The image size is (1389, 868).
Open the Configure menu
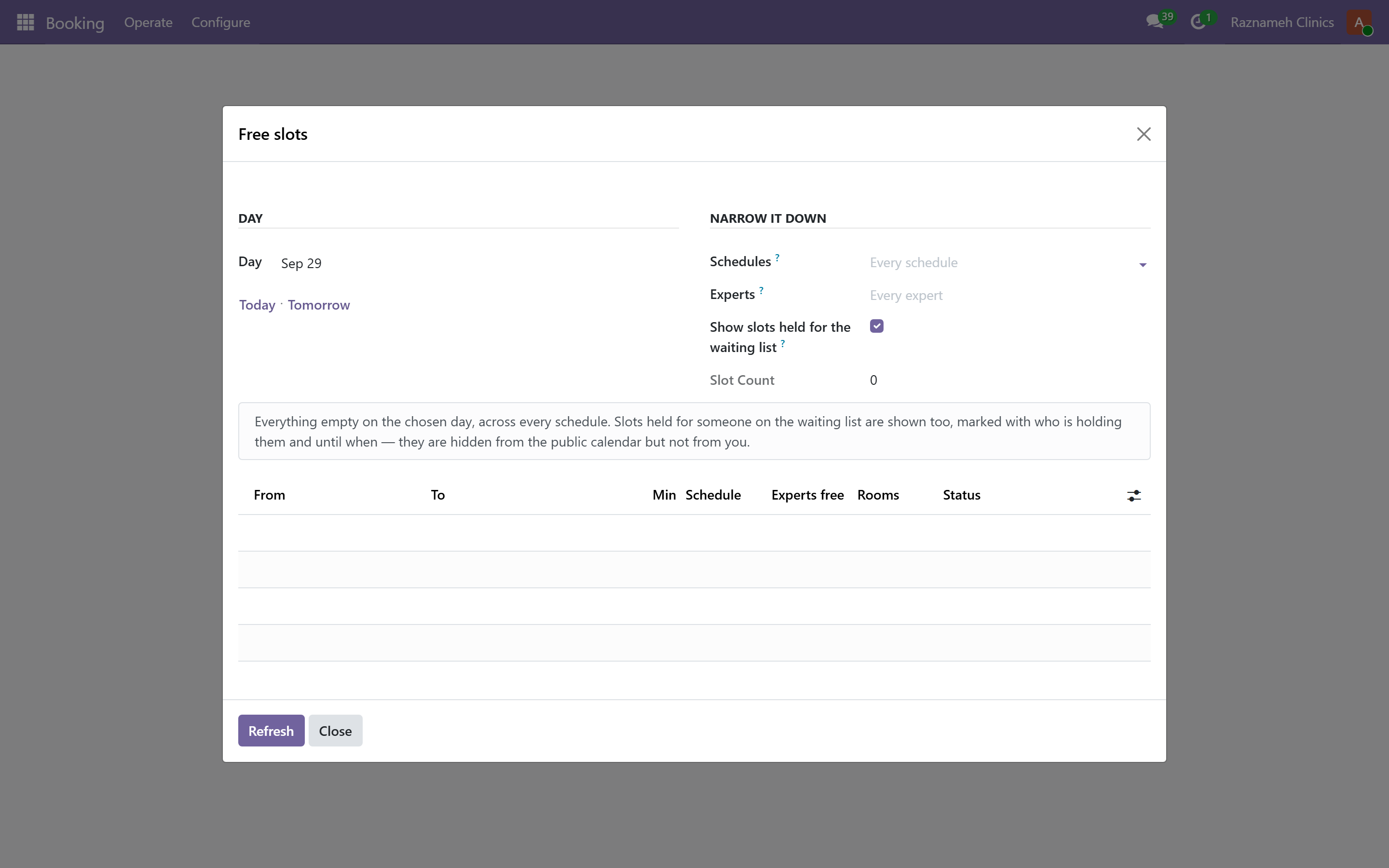pos(221,22)
